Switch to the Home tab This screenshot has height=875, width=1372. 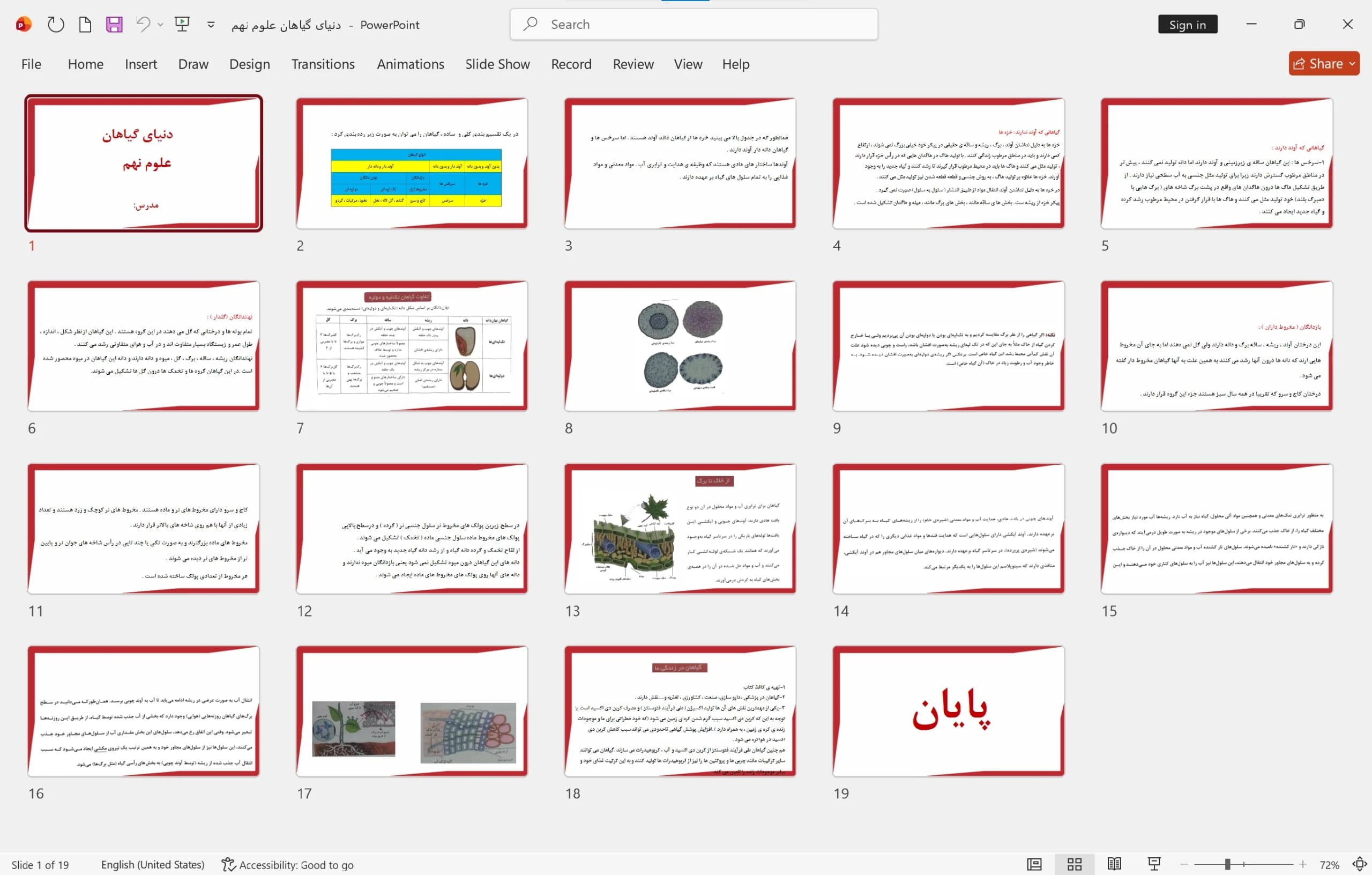pyautogui.click(x=85, y=64)
